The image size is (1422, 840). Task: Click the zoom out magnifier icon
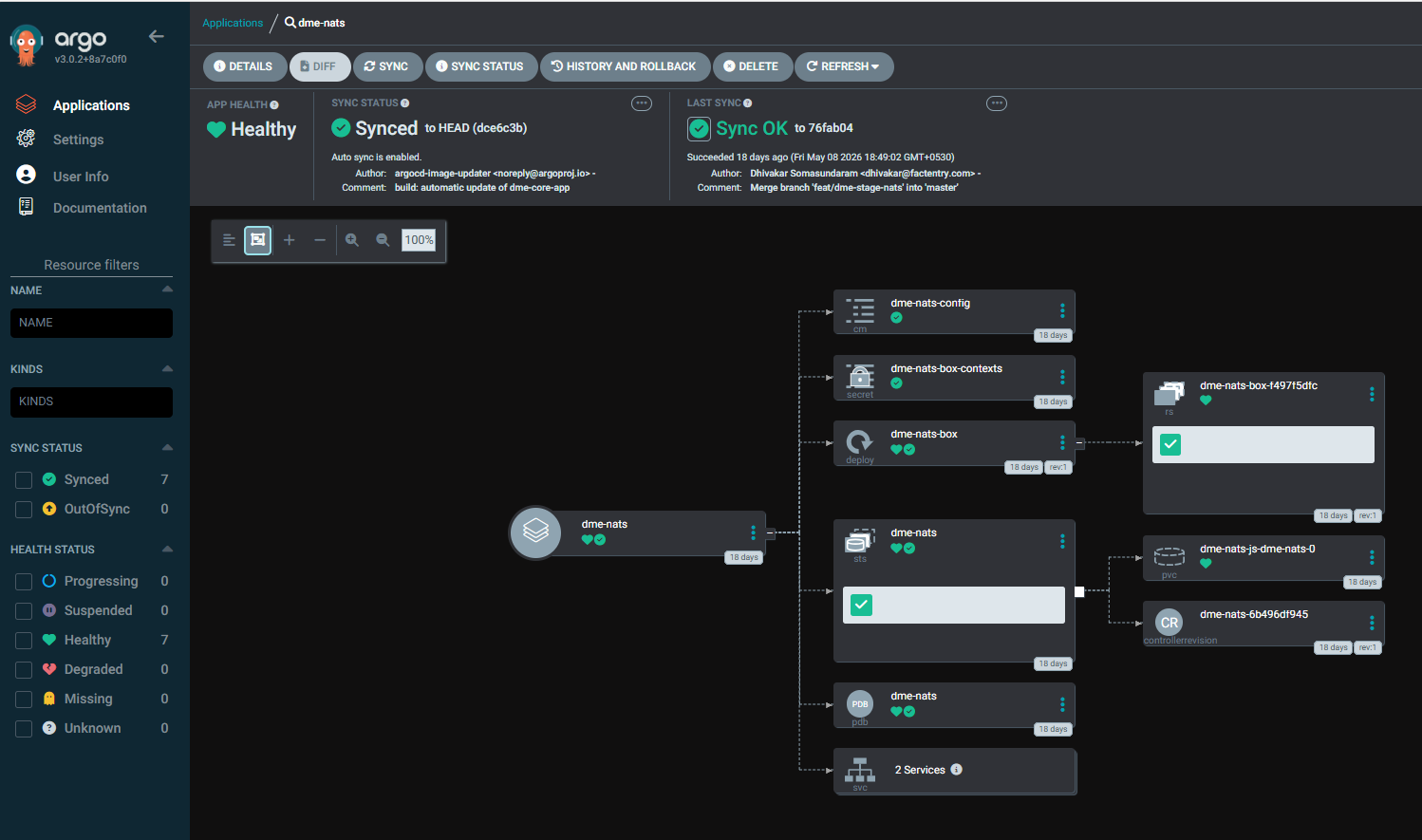pyautogui.click(x=383, y=240)
